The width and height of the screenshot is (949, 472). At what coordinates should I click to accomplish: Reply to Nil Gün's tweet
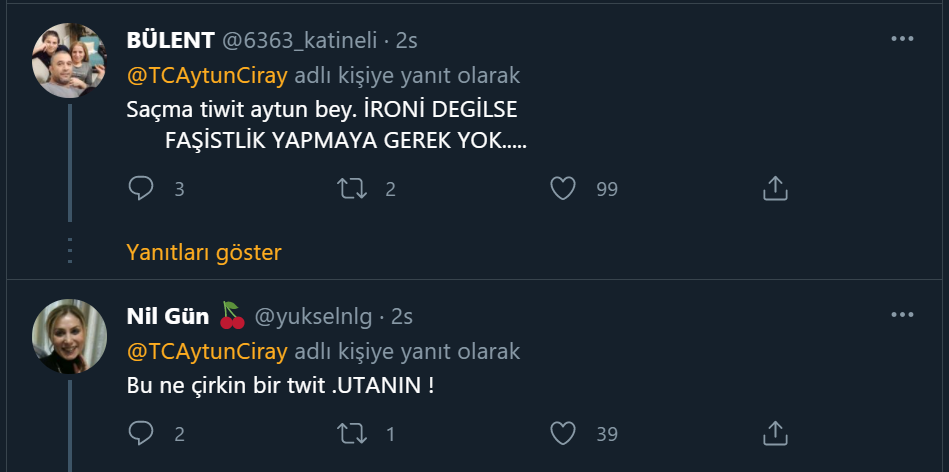[143, 434]
